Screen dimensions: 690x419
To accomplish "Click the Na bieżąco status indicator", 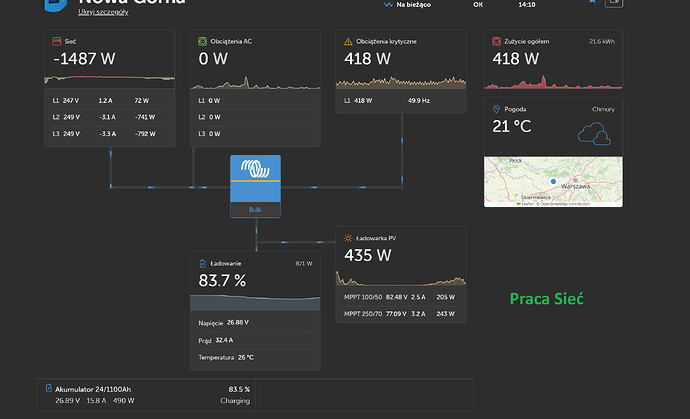I will coord(407,5).
